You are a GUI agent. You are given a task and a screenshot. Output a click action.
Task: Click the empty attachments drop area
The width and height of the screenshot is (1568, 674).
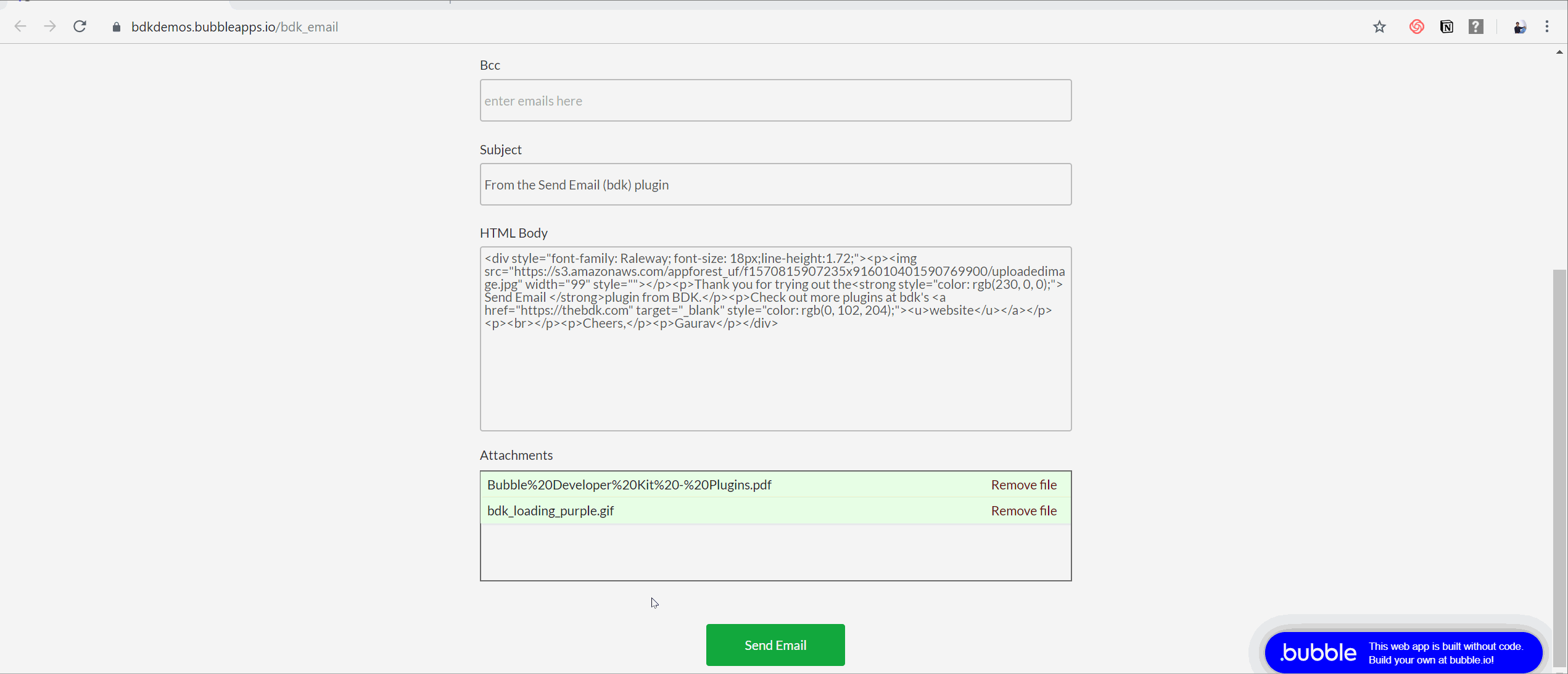775,552
